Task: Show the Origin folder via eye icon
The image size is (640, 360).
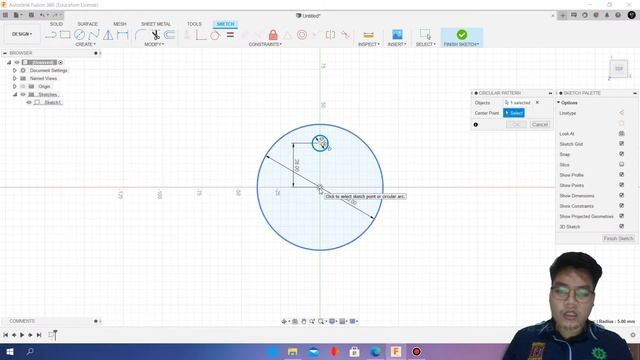Action: point(23,86)
